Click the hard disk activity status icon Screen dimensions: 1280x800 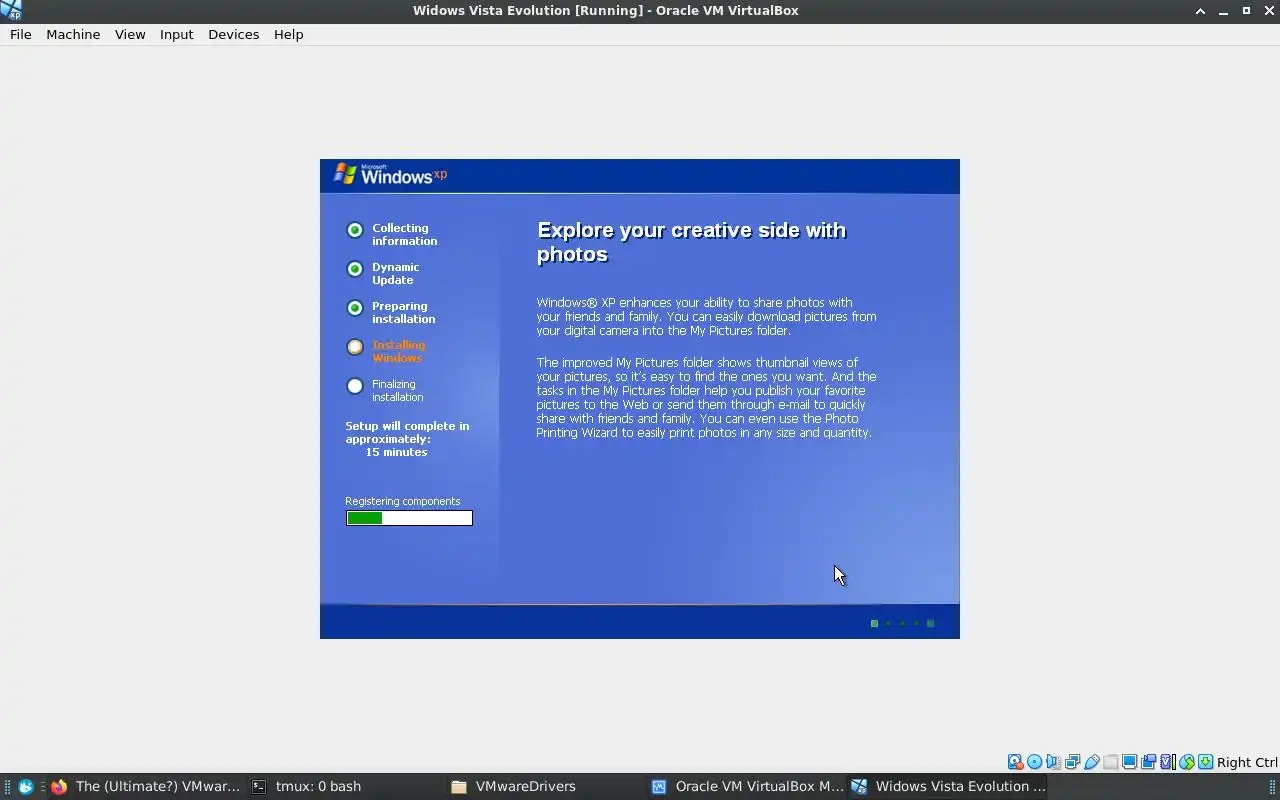click(1015, 762)
